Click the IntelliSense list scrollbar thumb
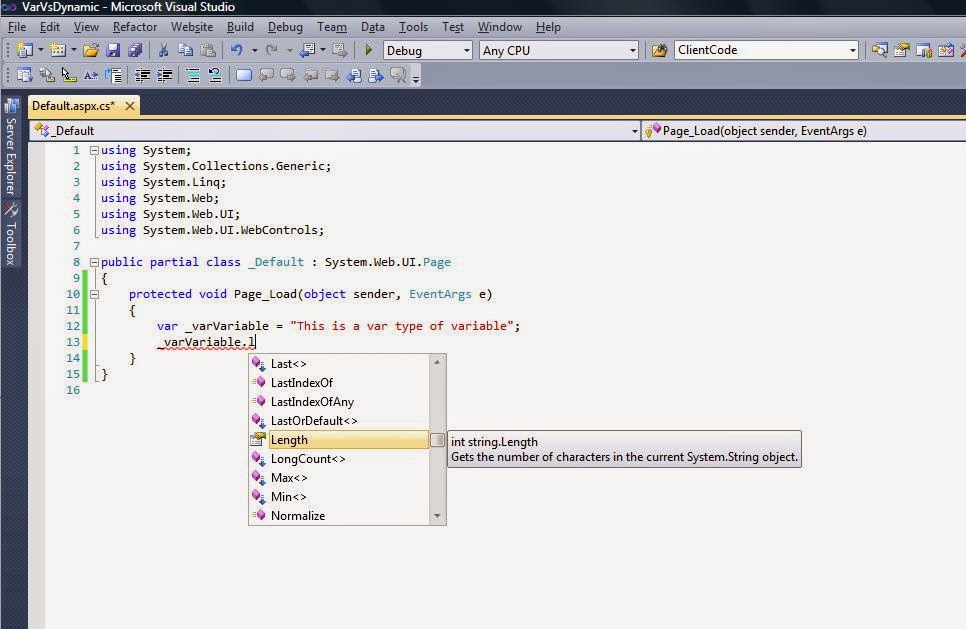The image size is (966, 629). pos(437,440)
